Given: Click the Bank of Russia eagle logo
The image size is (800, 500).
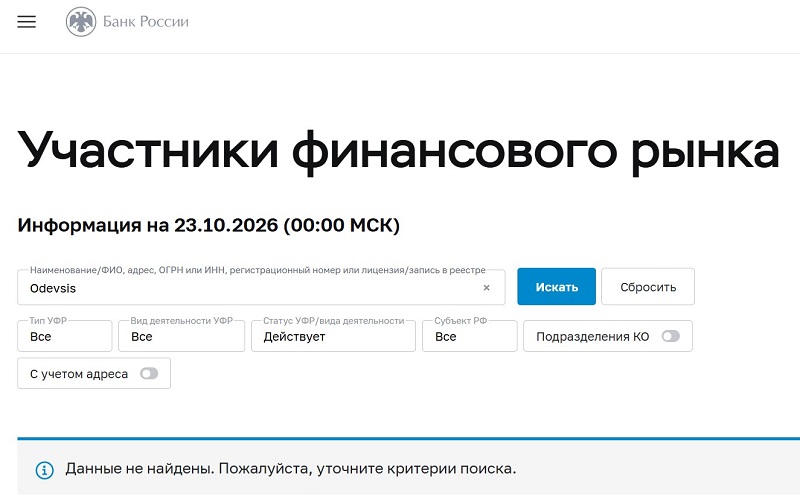Looking at the screenshot, I should tap(81, 21).
